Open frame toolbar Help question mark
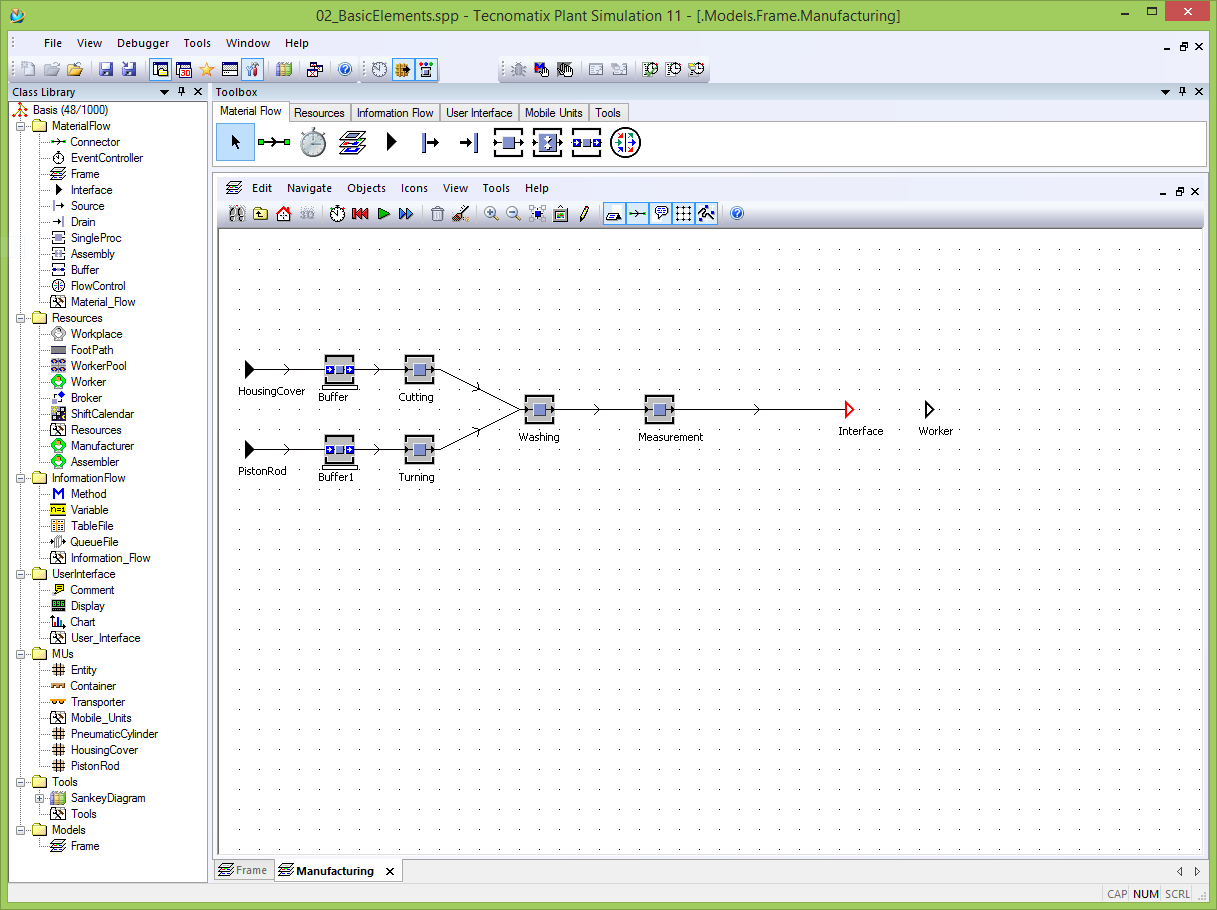 pyautogui.click(x=737, y=213)
